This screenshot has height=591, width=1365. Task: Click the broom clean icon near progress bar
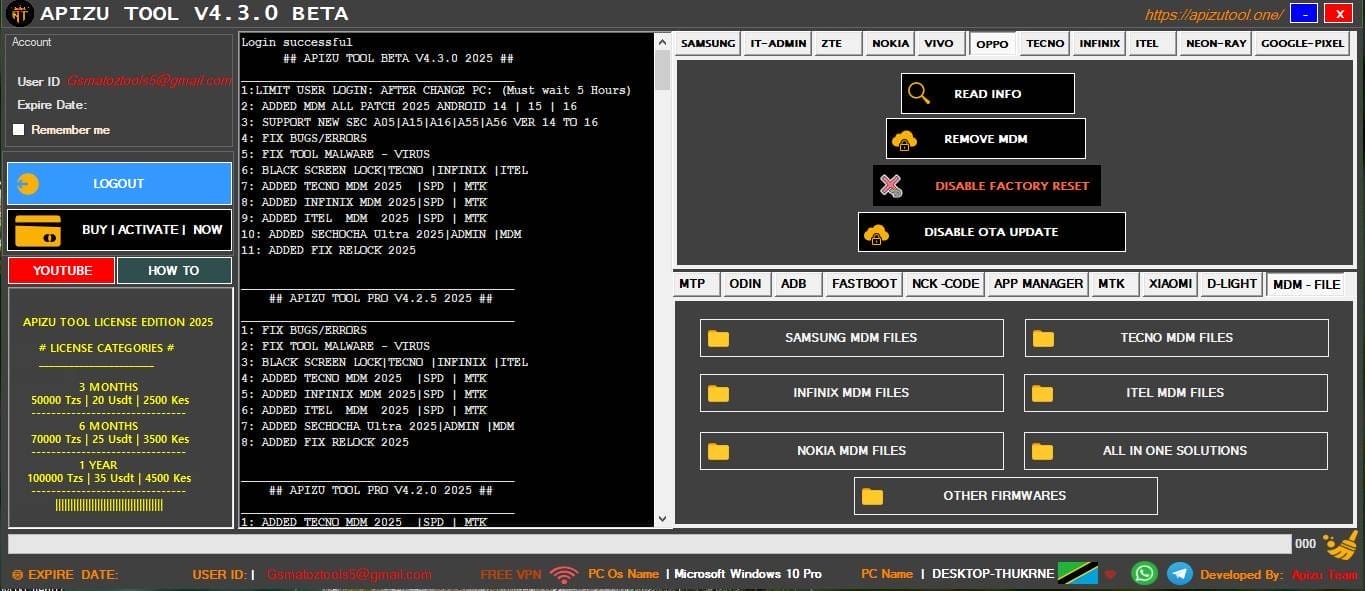[x=1340, y=545]
